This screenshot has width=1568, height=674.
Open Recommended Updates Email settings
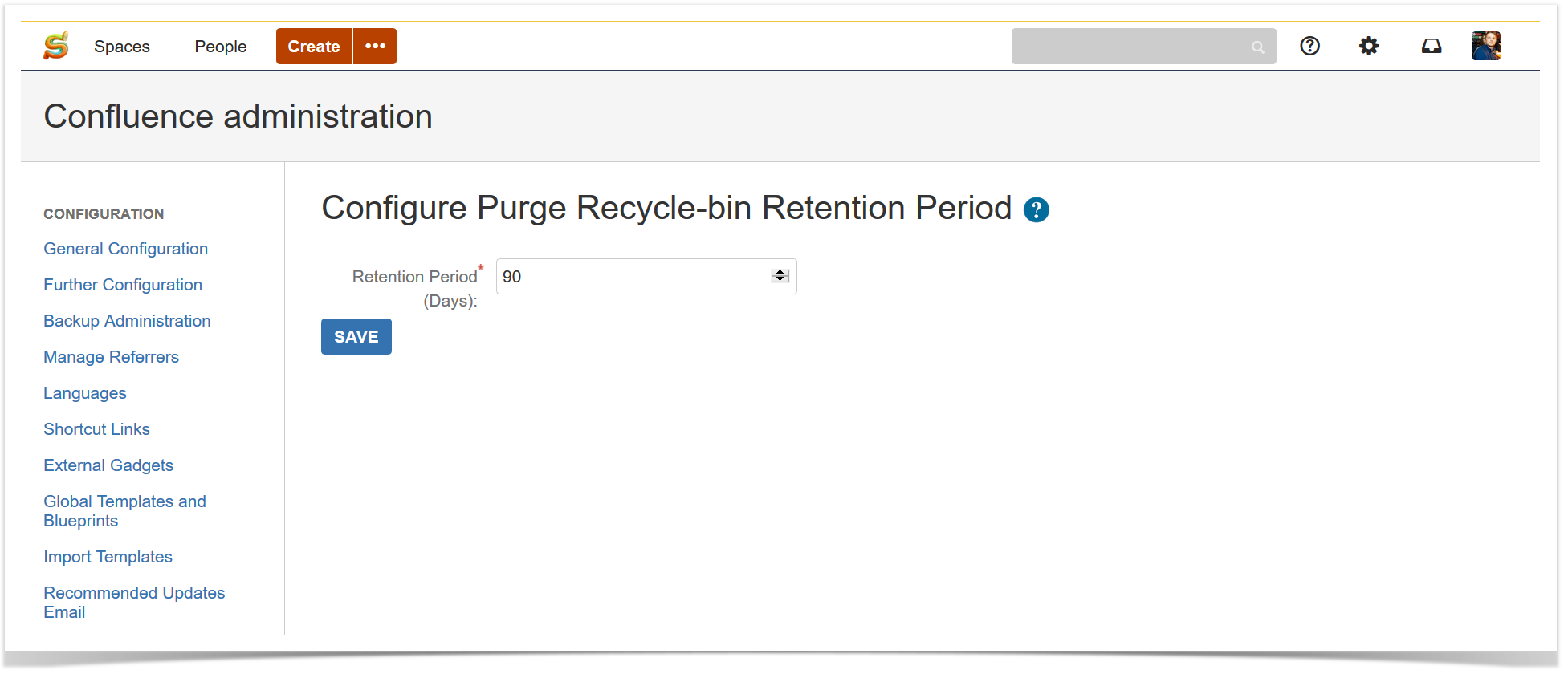click(x=134, y=603)
